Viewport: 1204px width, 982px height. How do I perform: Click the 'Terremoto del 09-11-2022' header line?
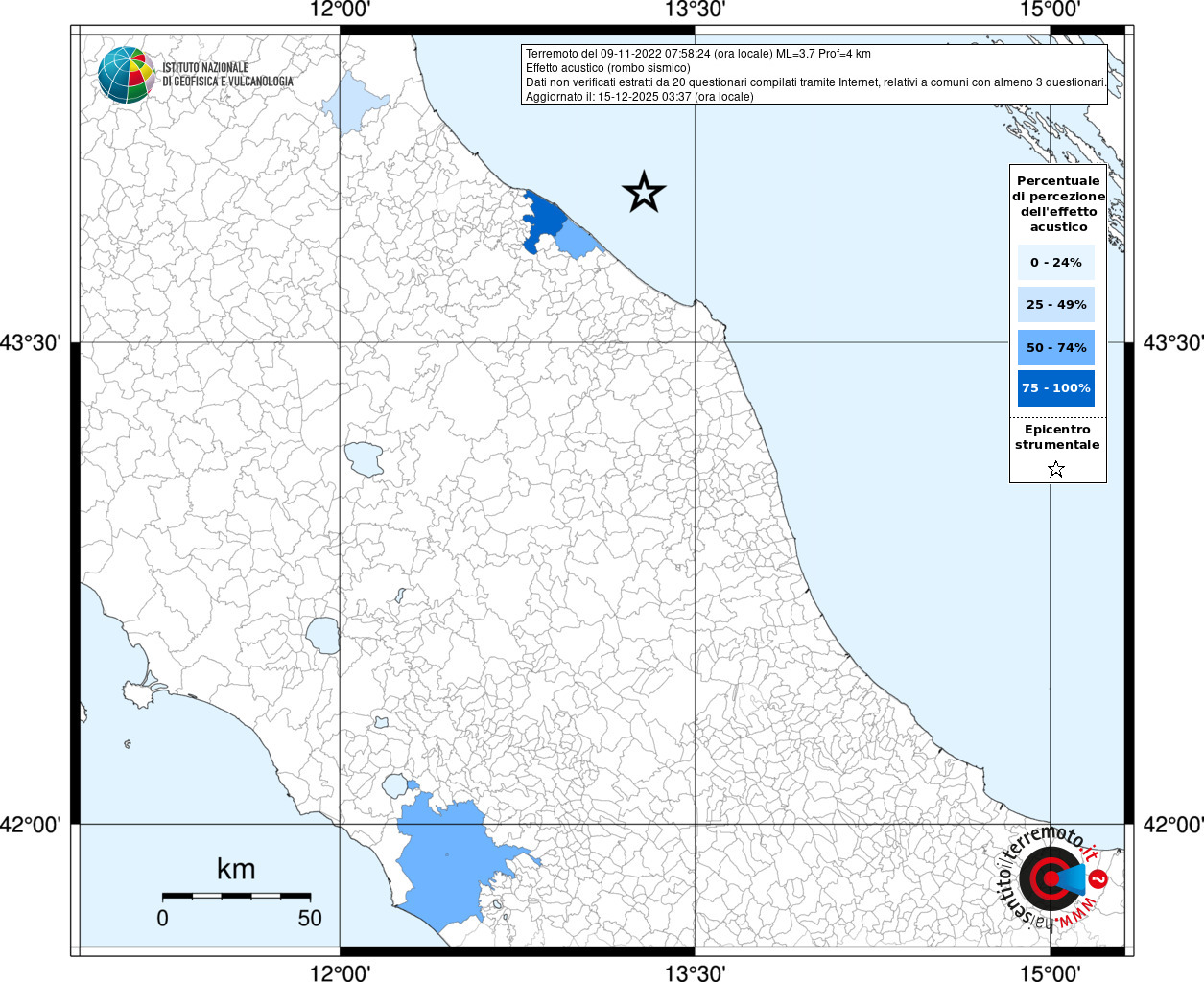698,54
